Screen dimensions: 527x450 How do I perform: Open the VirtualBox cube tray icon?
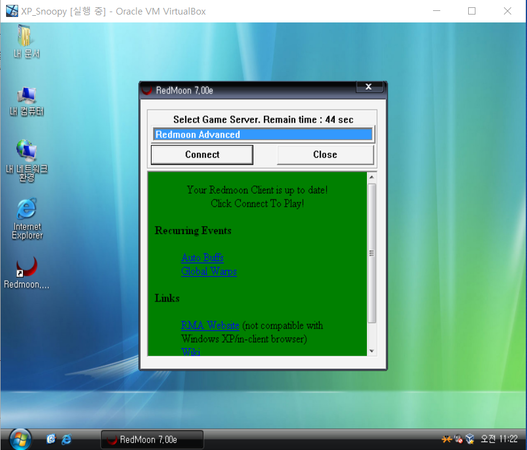click(x=470, y=439)
